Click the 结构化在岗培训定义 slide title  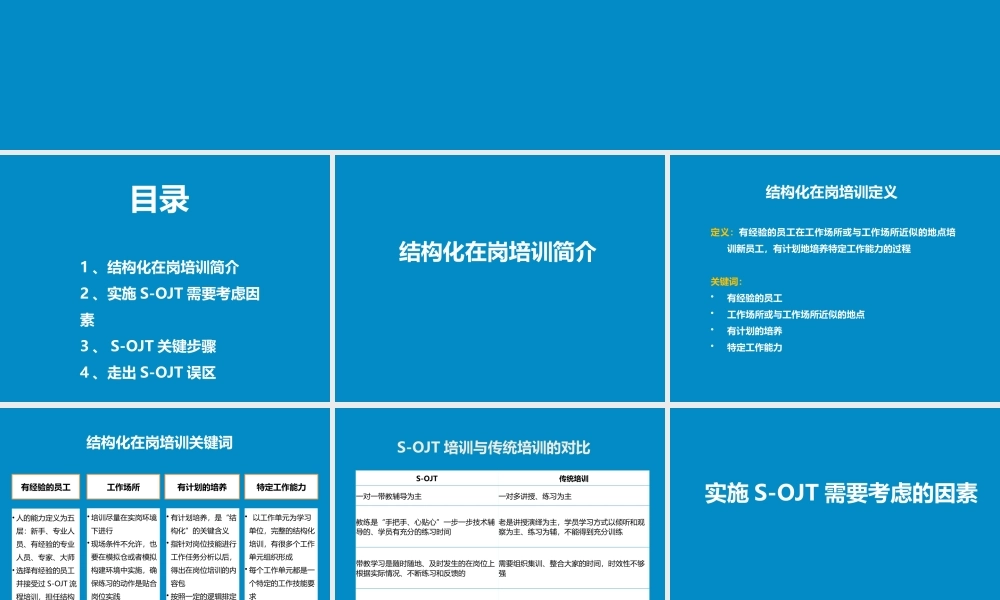(831, 193)
